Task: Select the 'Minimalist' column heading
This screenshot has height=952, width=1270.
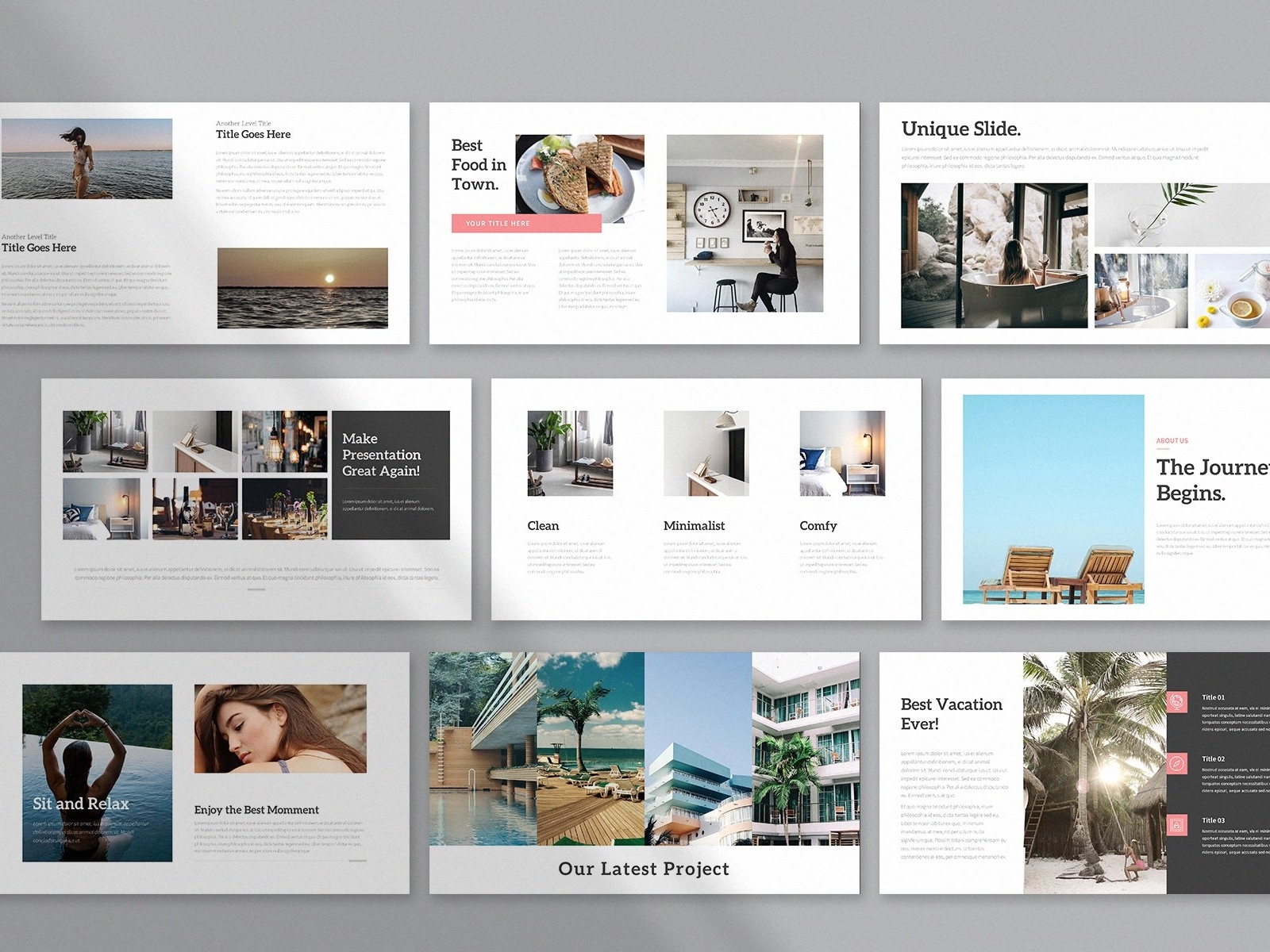Action: click(694, 526)
